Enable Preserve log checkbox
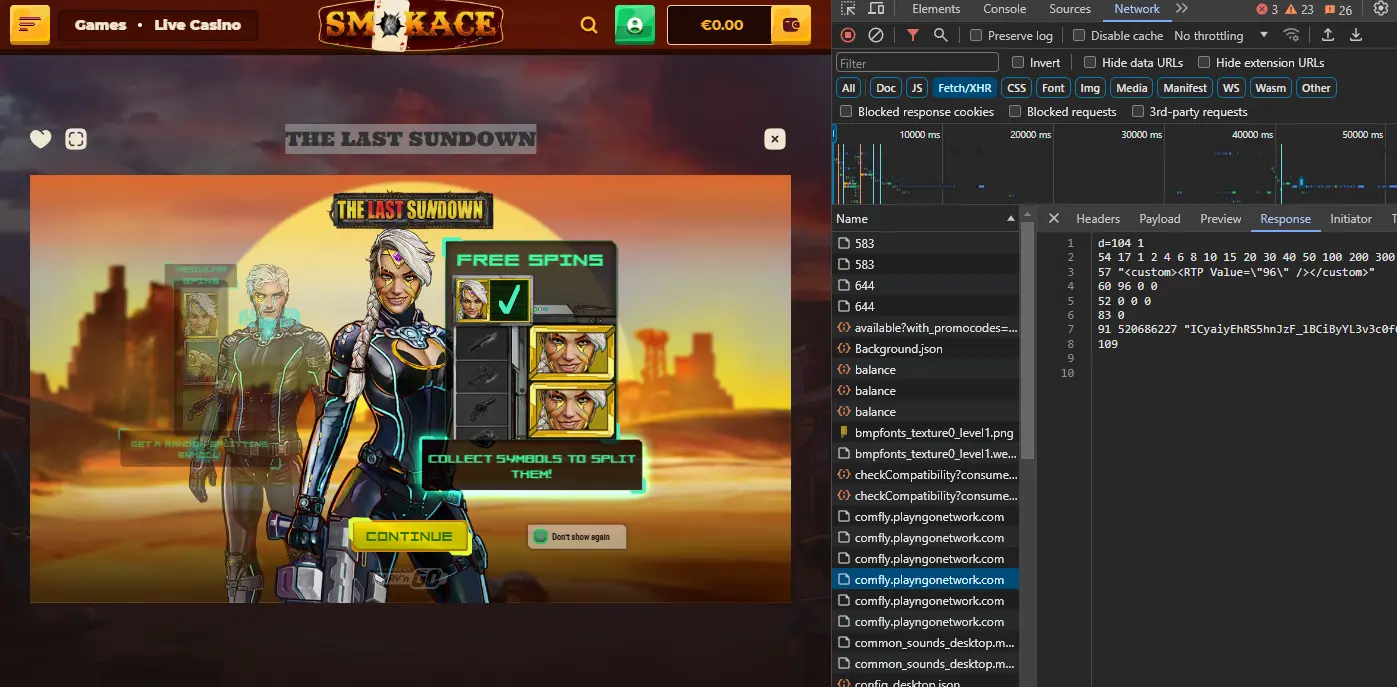 click(x=976, y=36)
